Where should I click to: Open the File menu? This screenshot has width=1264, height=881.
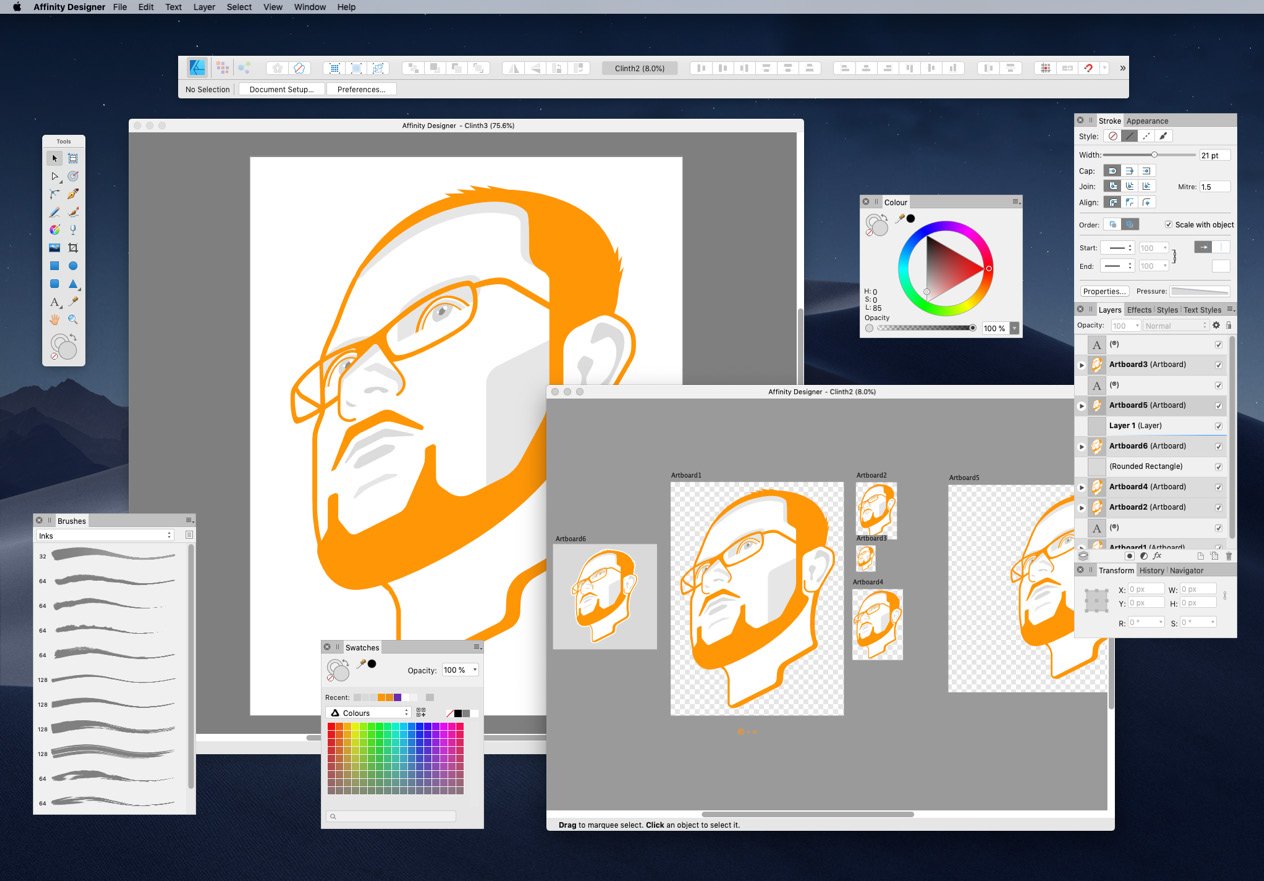(120, 7)
